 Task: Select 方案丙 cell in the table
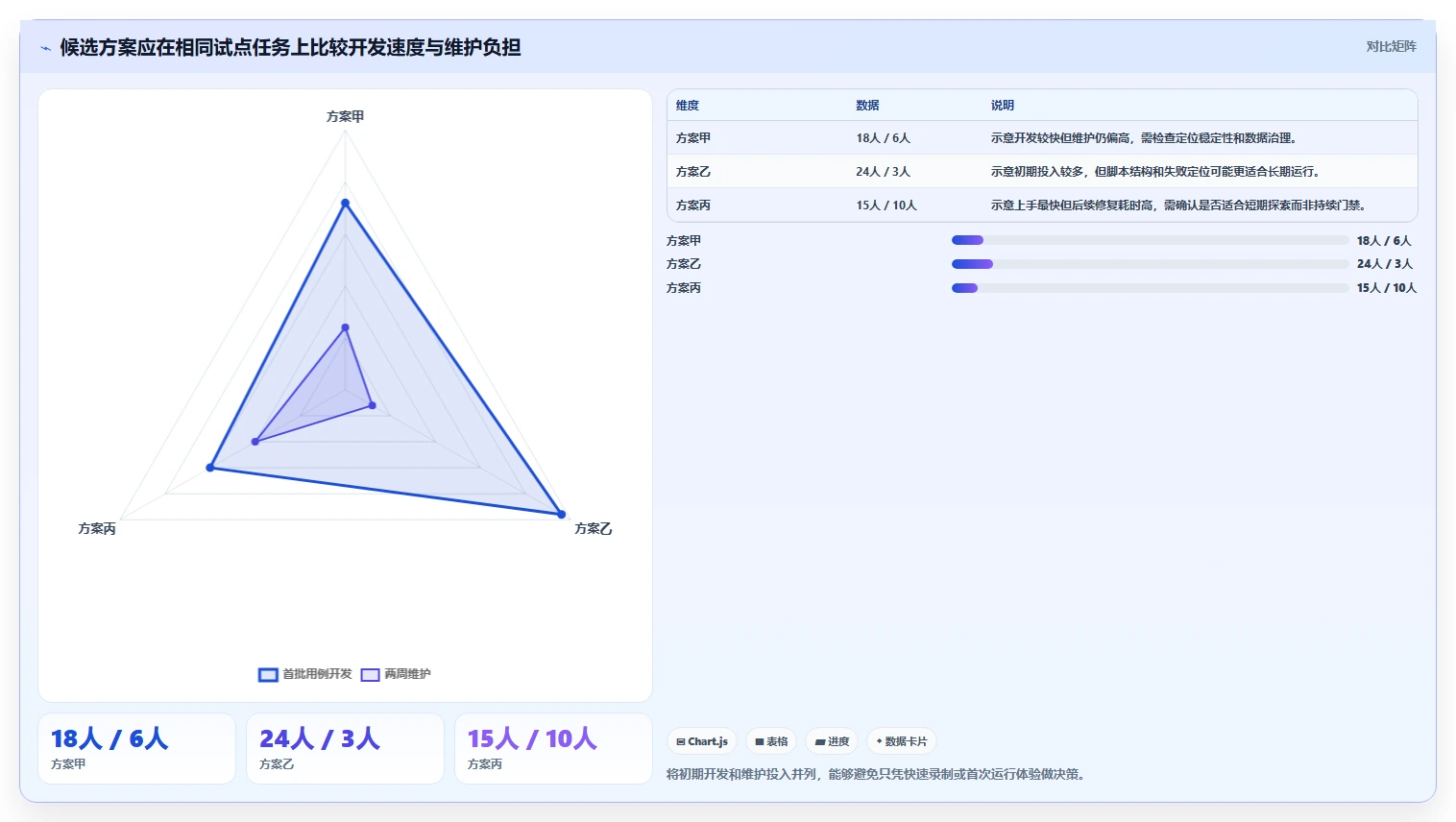(x=693, y=205)
